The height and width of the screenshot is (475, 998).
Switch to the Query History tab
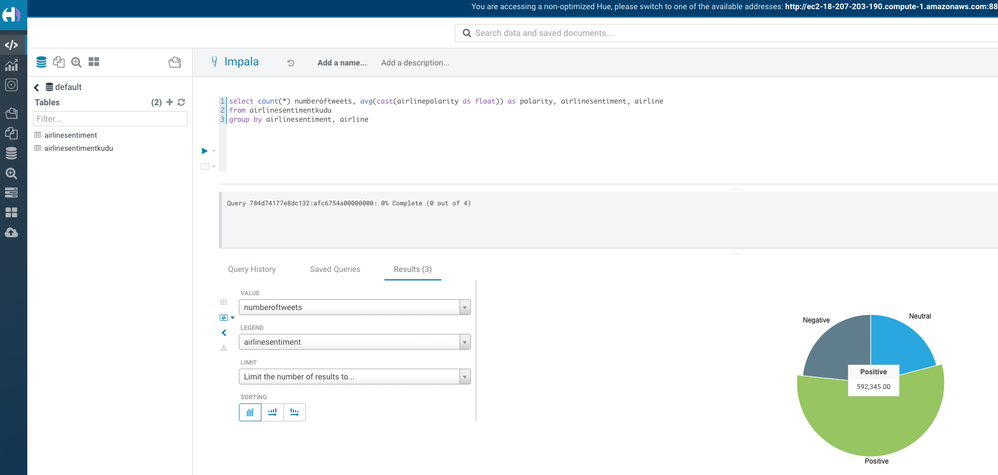coord(252,269)
